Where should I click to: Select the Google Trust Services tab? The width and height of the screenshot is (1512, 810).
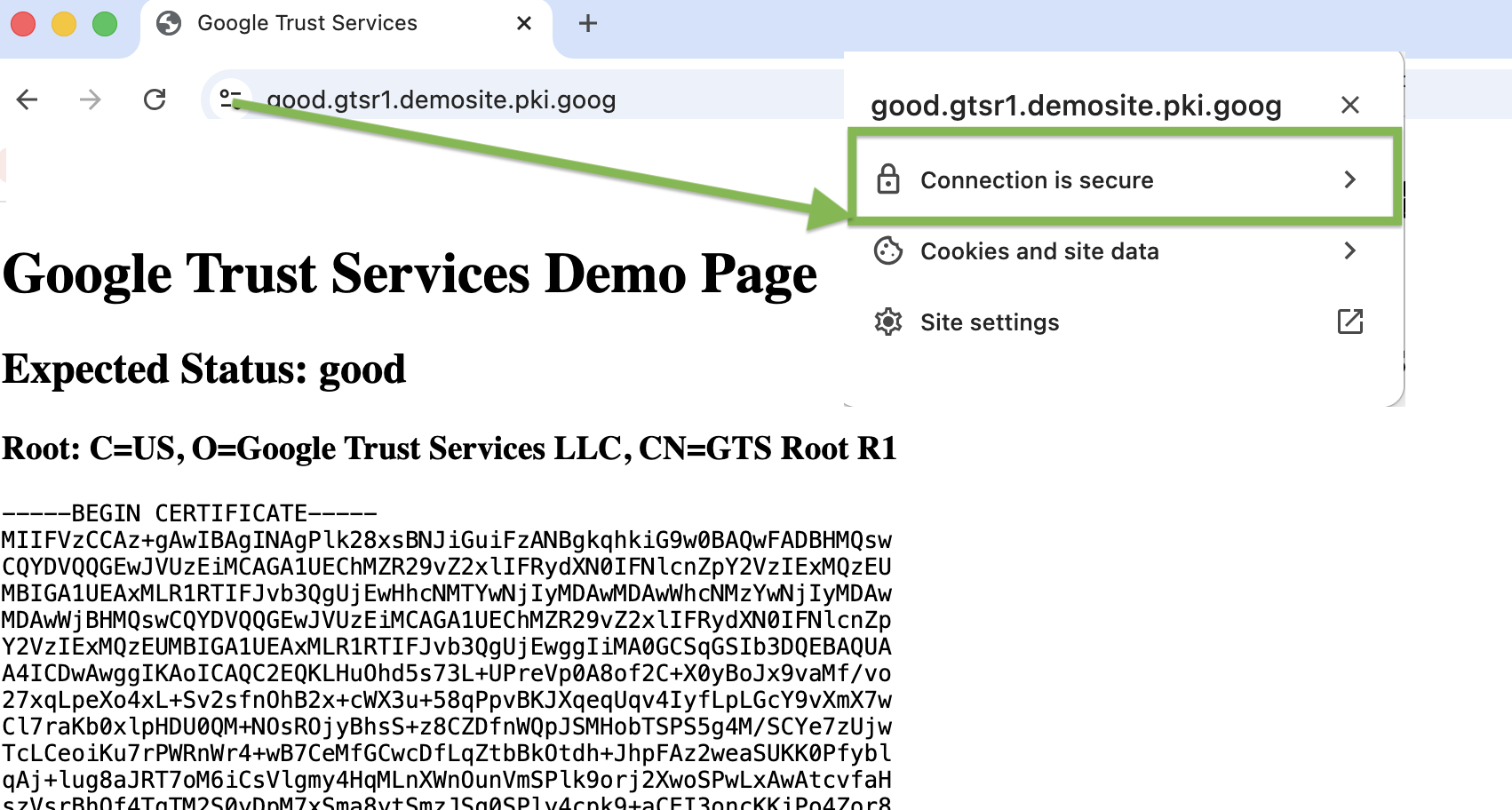point(346,24)
